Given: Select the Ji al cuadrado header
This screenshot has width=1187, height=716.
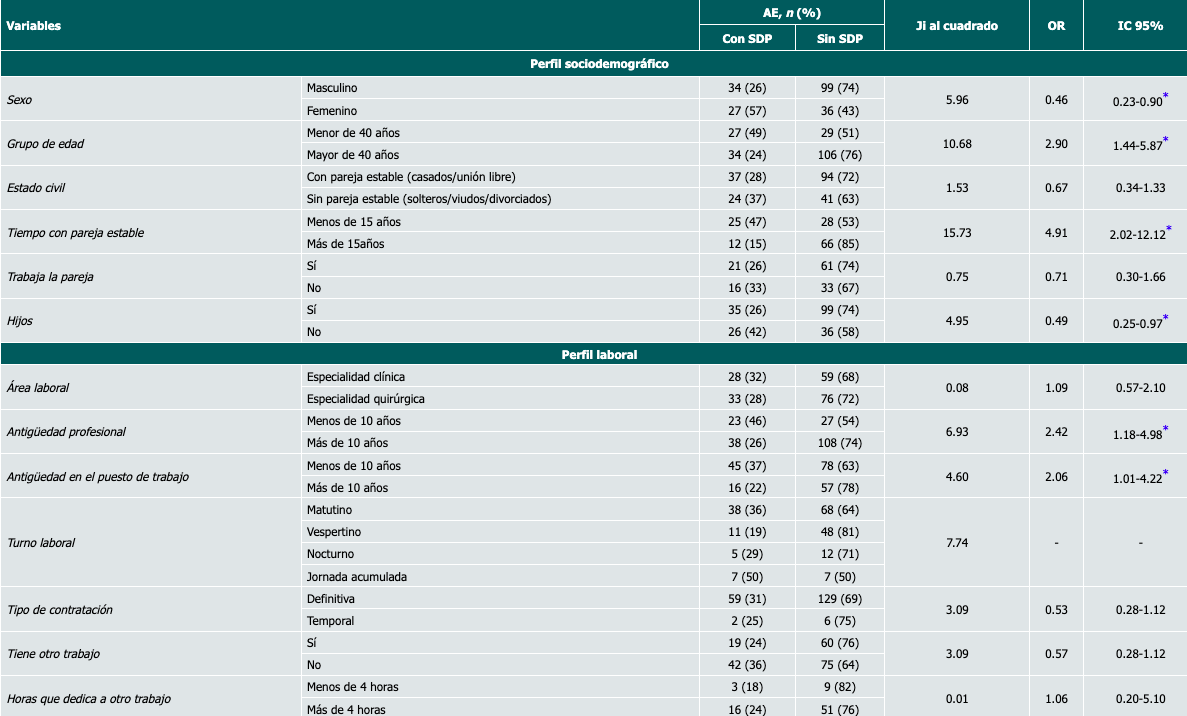Looking at the screenshot, I should click(956, 26).
